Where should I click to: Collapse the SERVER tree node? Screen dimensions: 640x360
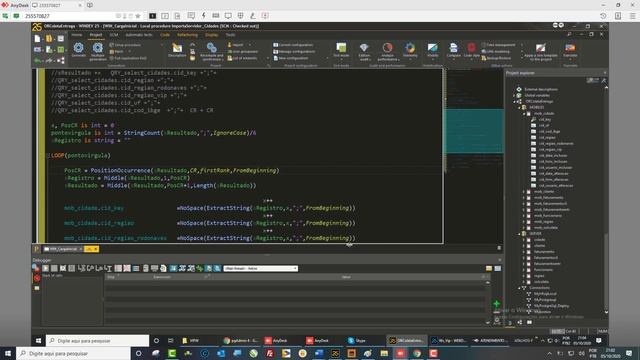coord(520,233)
